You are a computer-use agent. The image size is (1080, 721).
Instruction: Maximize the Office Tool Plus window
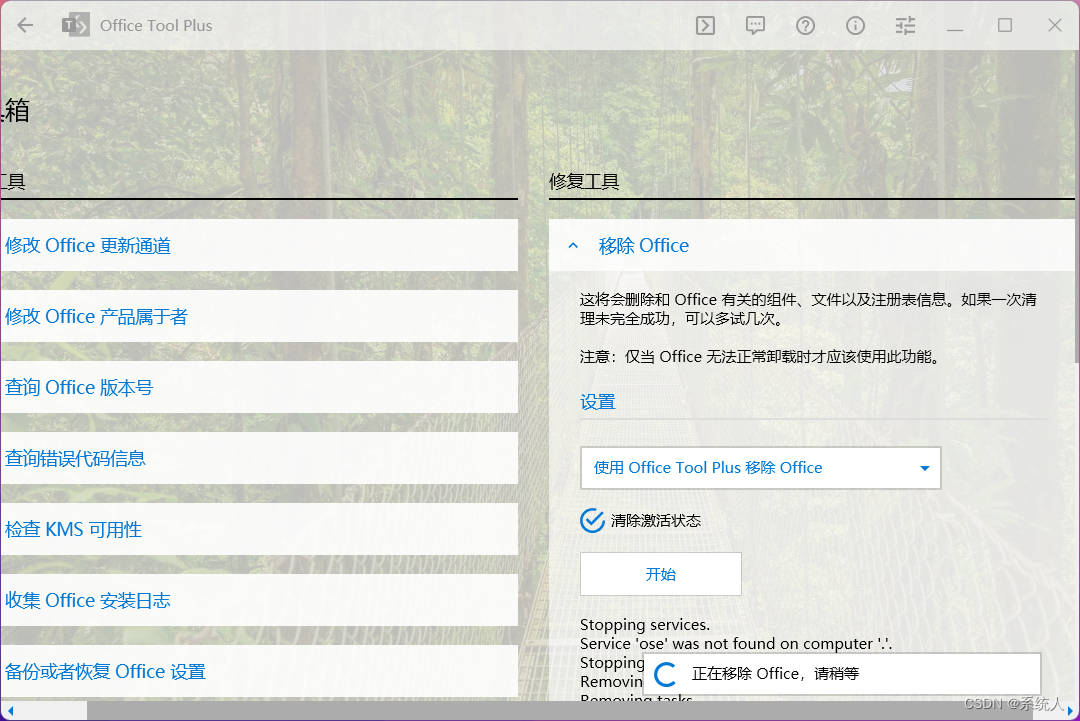[x=1005, y=25]
